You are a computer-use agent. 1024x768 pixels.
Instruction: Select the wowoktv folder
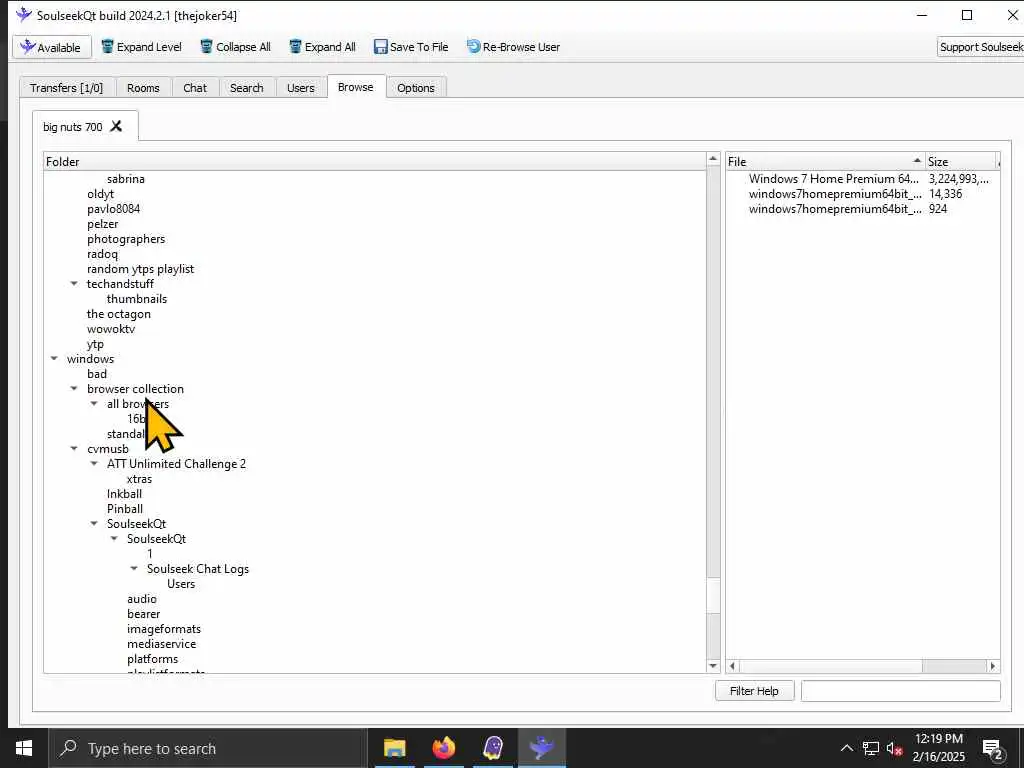tap(111, 329)
